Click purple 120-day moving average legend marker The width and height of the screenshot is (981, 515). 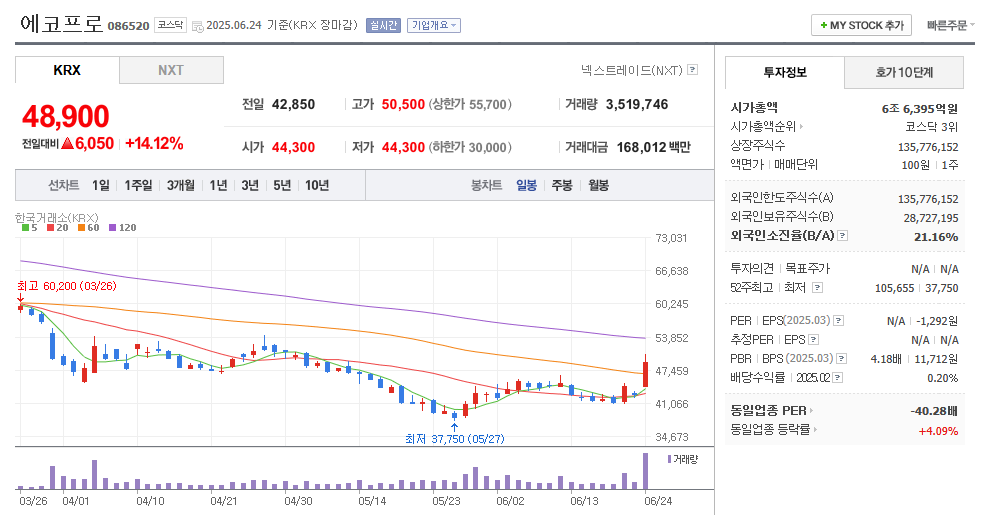[x=112, y=228]
